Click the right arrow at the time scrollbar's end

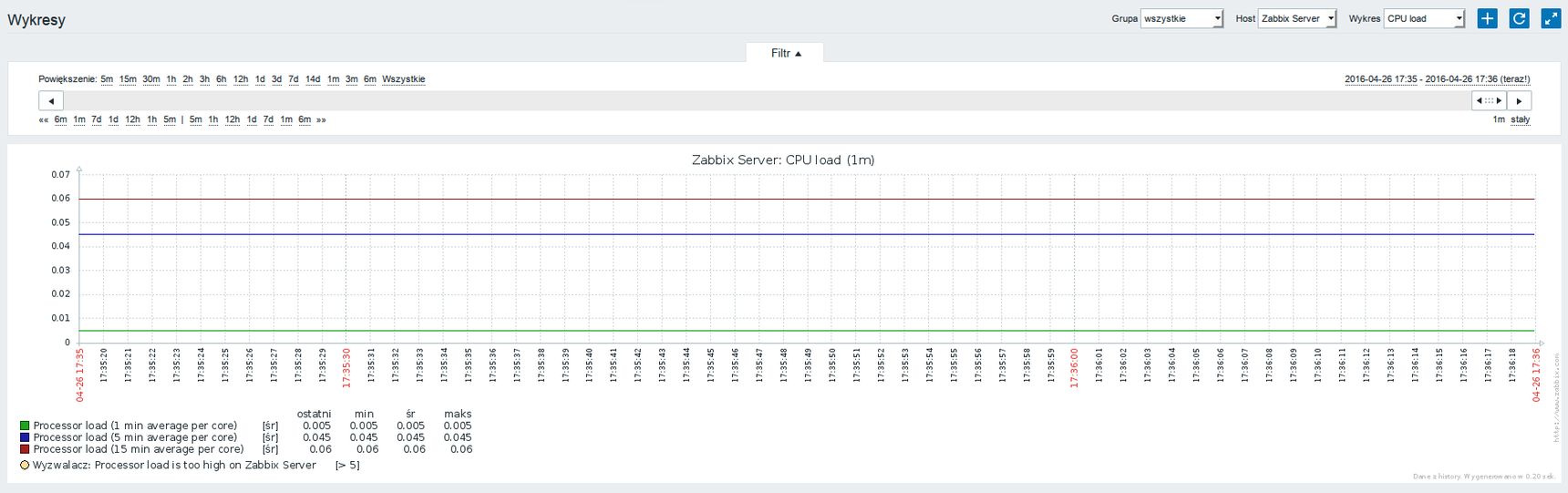point(1519,100)
